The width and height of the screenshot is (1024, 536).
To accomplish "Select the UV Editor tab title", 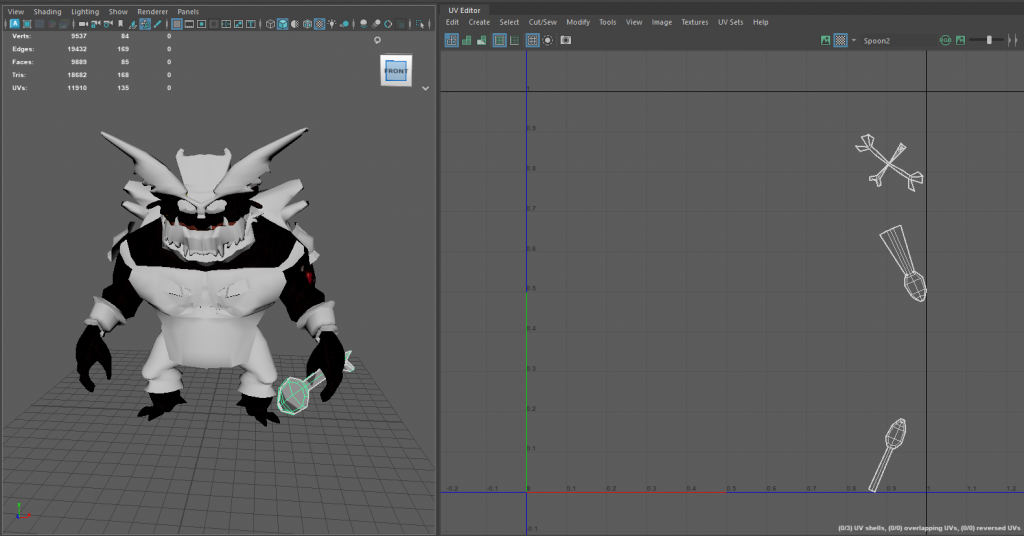I will (x=464, y=10).
